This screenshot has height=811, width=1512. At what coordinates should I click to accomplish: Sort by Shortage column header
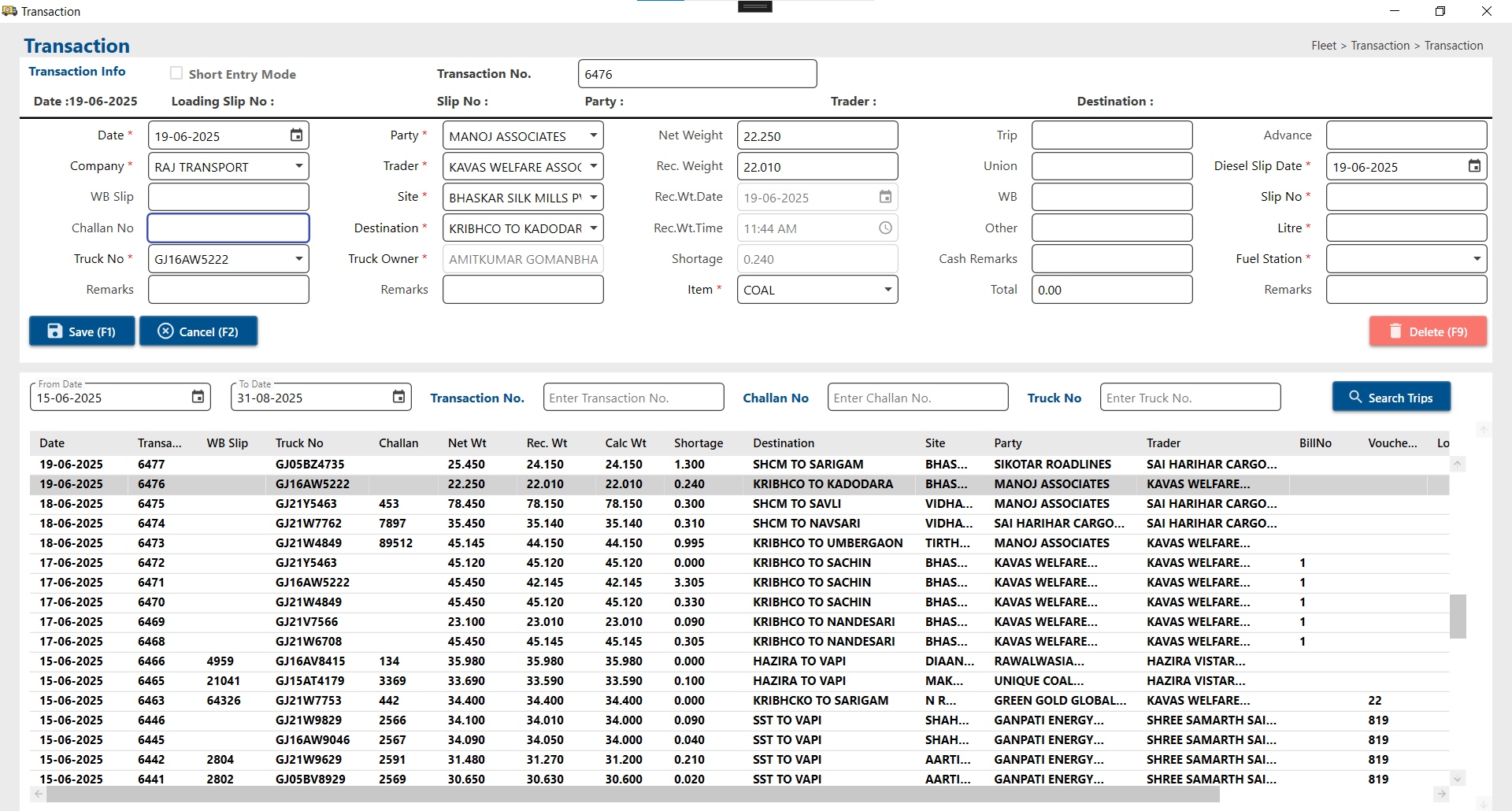699,443
